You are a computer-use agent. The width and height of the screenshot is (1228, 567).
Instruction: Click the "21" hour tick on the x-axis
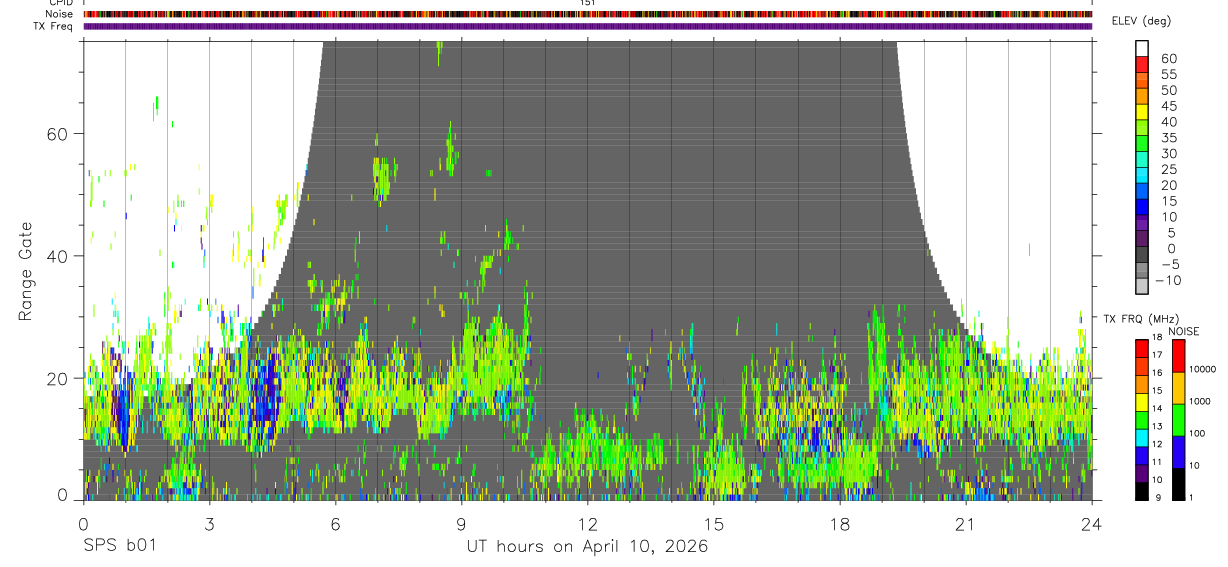[x=965, y=524]
